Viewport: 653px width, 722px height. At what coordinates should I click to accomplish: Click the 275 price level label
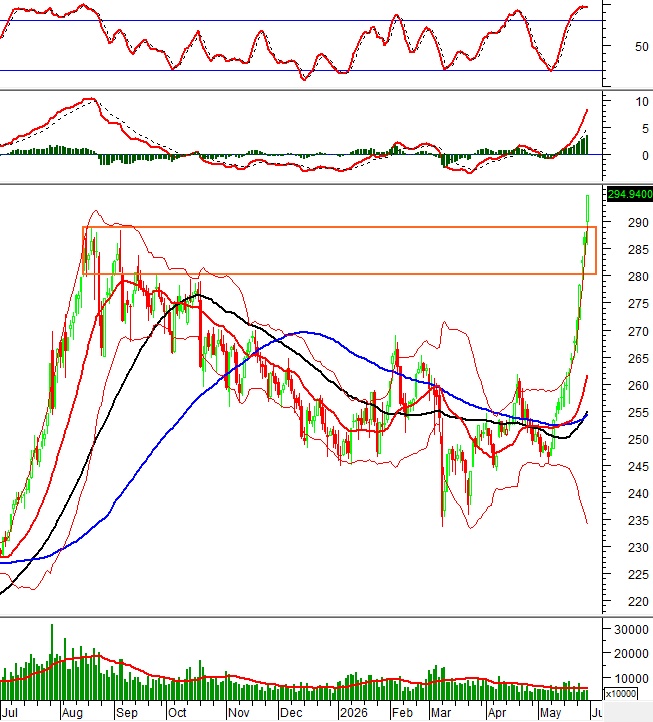(x=638, y=304)
